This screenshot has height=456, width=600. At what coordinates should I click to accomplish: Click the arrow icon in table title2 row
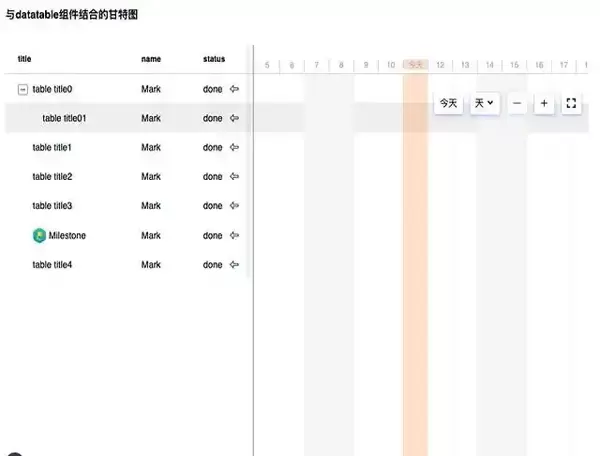tap(235, 177)
